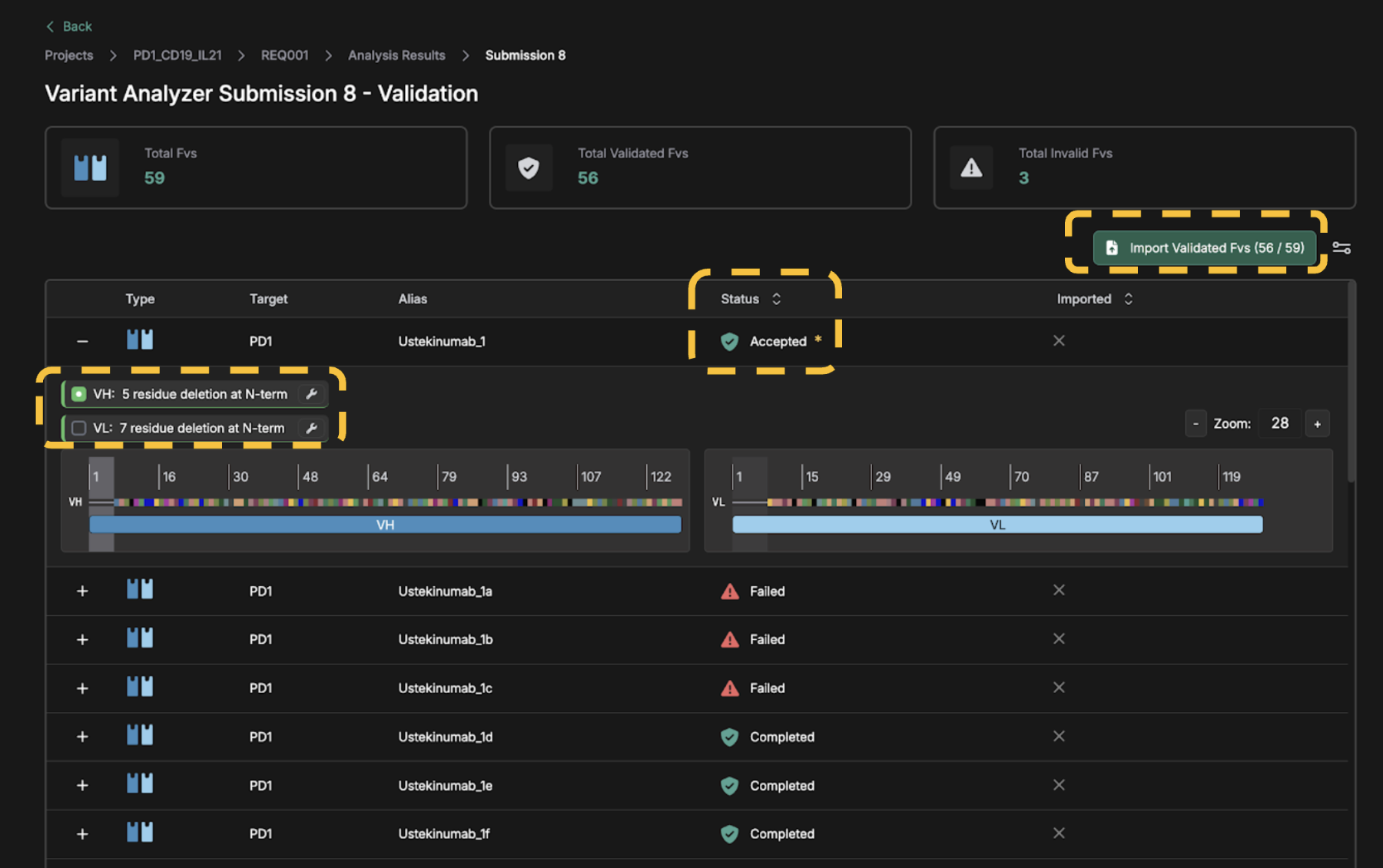
Task: Expand the Ustekinumab_1f row
Action: (82, 834)
